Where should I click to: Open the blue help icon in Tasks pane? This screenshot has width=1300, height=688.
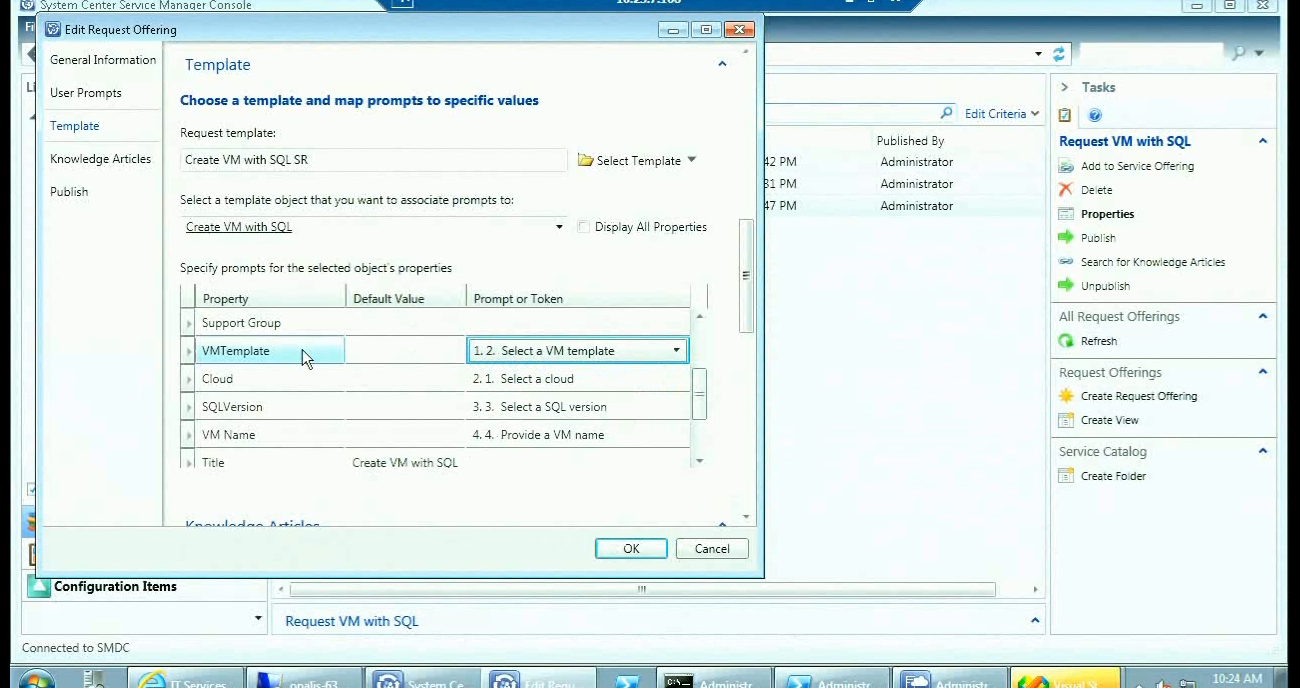click(1095, 115)
